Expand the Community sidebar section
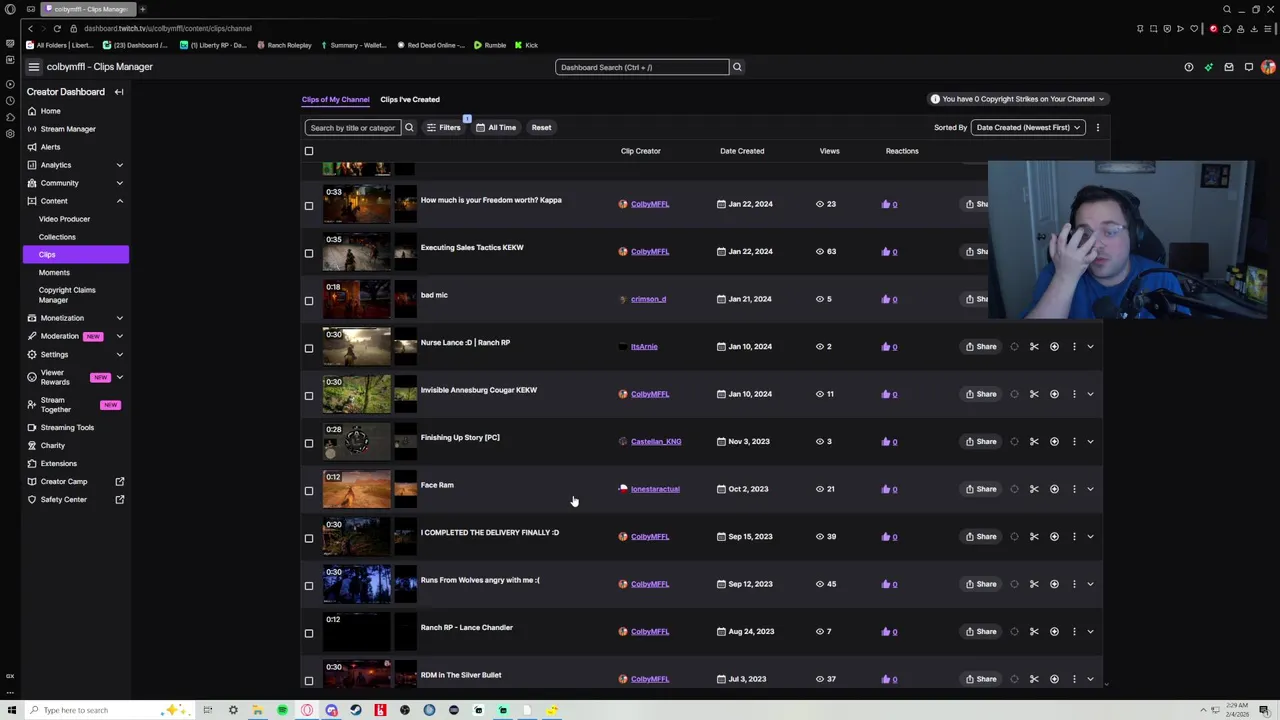Viewport: 1280px width, 720px height. pos(119,183)
